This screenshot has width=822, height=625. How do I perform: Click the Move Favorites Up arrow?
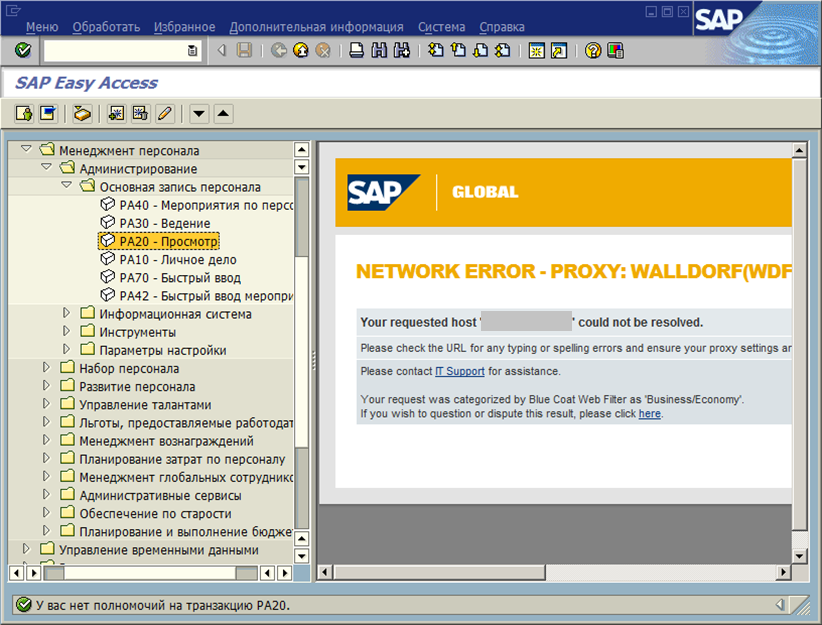tap(223, 113)
